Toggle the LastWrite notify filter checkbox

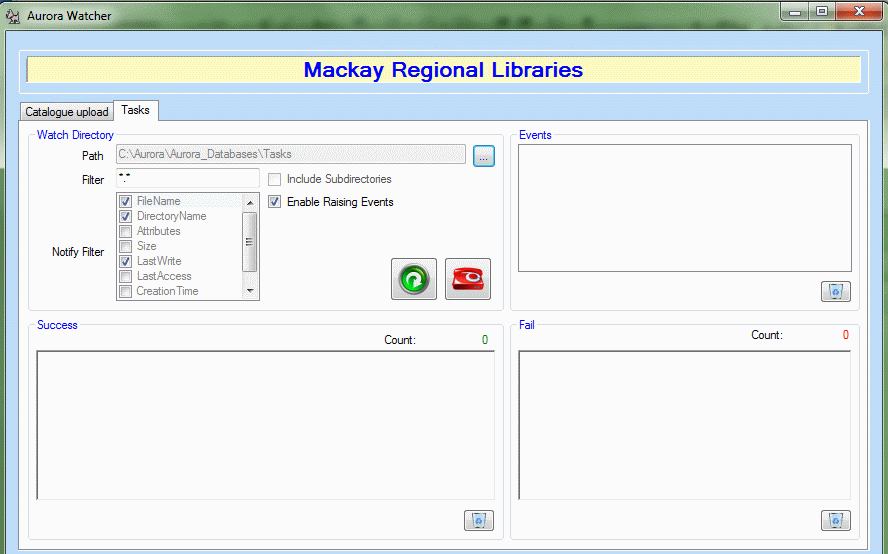126,261
